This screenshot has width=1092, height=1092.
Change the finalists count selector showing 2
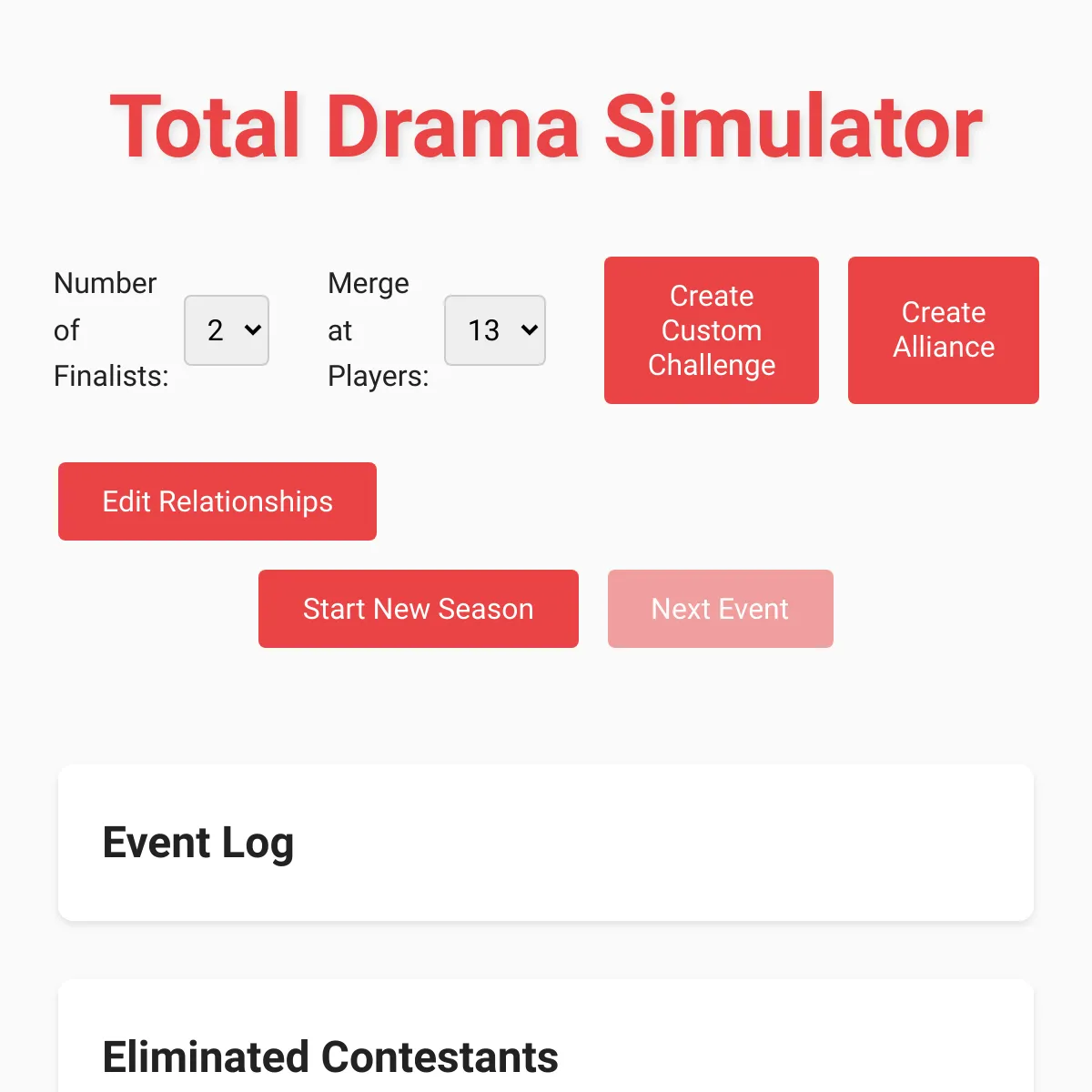(226, 330)
